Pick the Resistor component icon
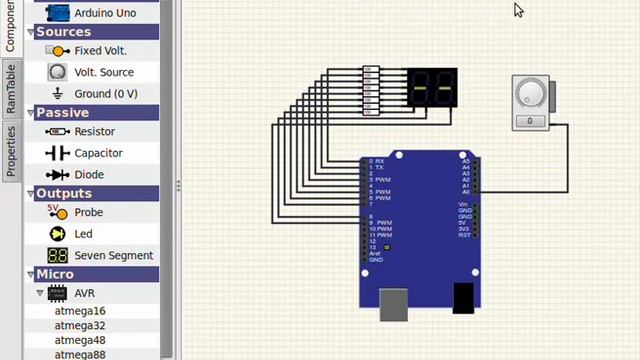Viewport: 640px width, 360px height. point(58,131)
